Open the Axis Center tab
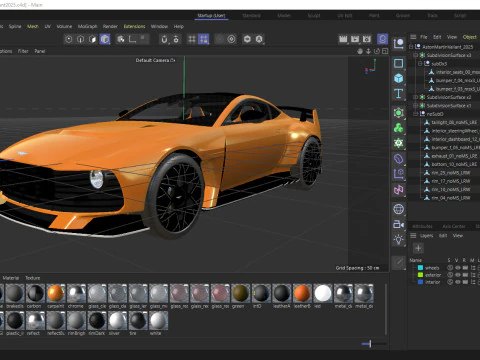Screen dimensions: 480x360 point(454,226)
